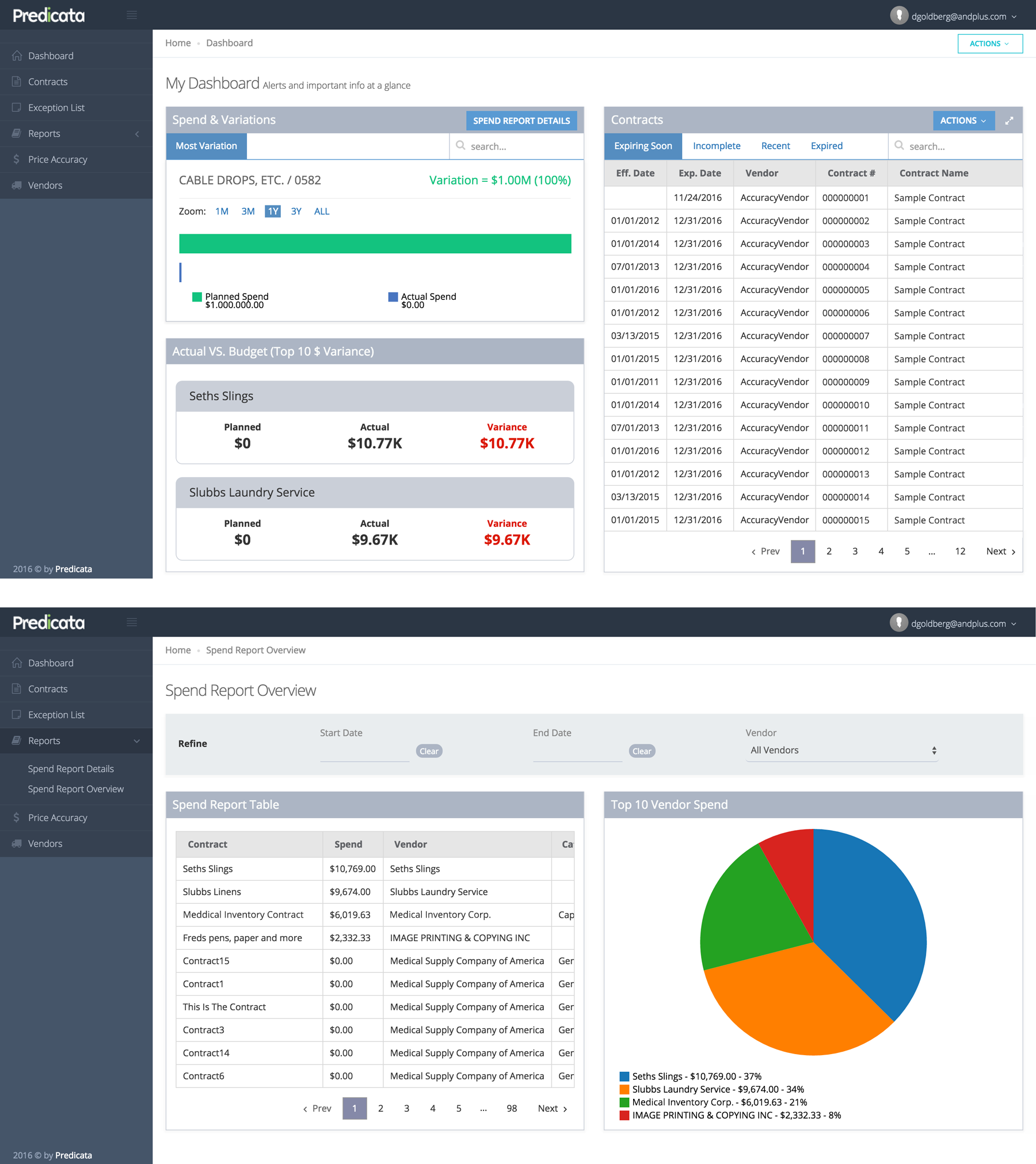Screen dimensions: 1036x1164
Task: Click green Planned Spend legend swatch
Action: 197,297
